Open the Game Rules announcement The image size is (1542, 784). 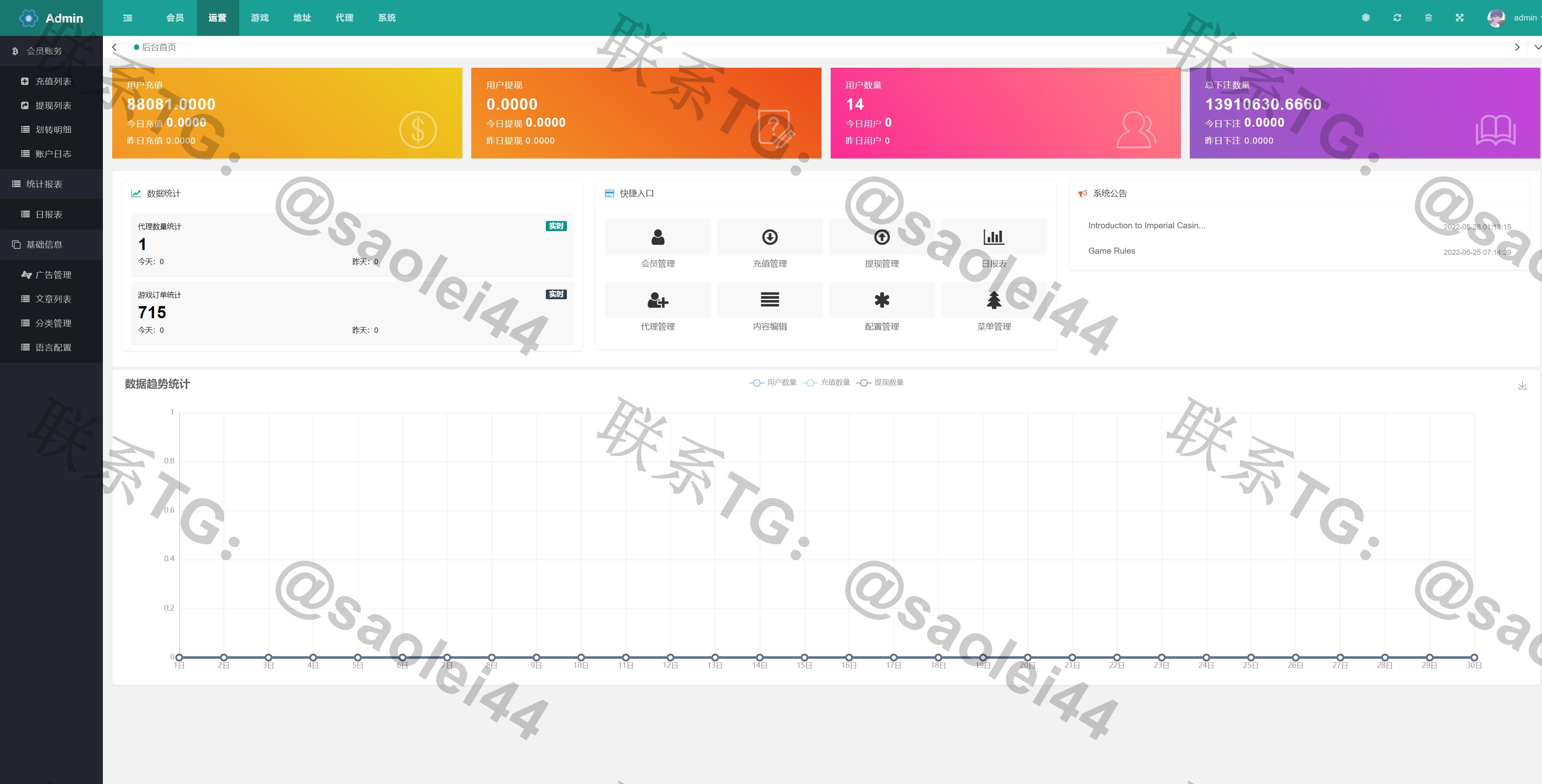(1112, 251)
